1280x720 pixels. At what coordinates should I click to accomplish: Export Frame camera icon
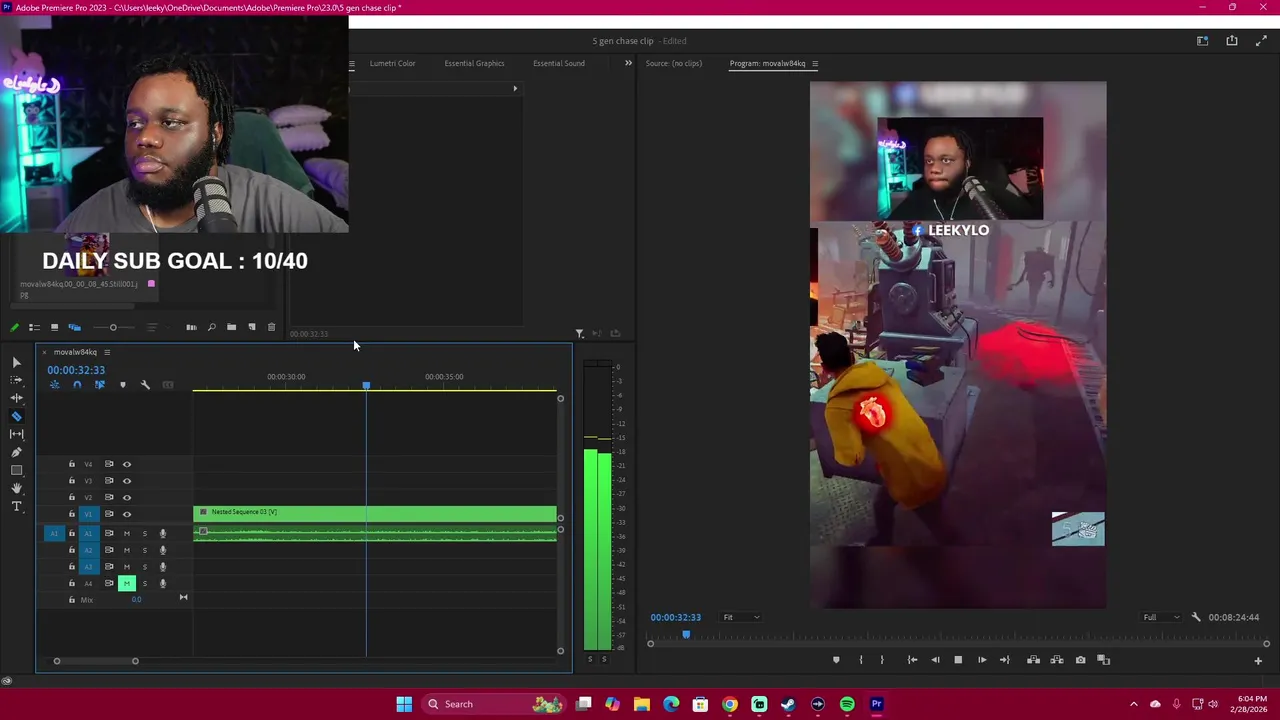coord(1080,660)
